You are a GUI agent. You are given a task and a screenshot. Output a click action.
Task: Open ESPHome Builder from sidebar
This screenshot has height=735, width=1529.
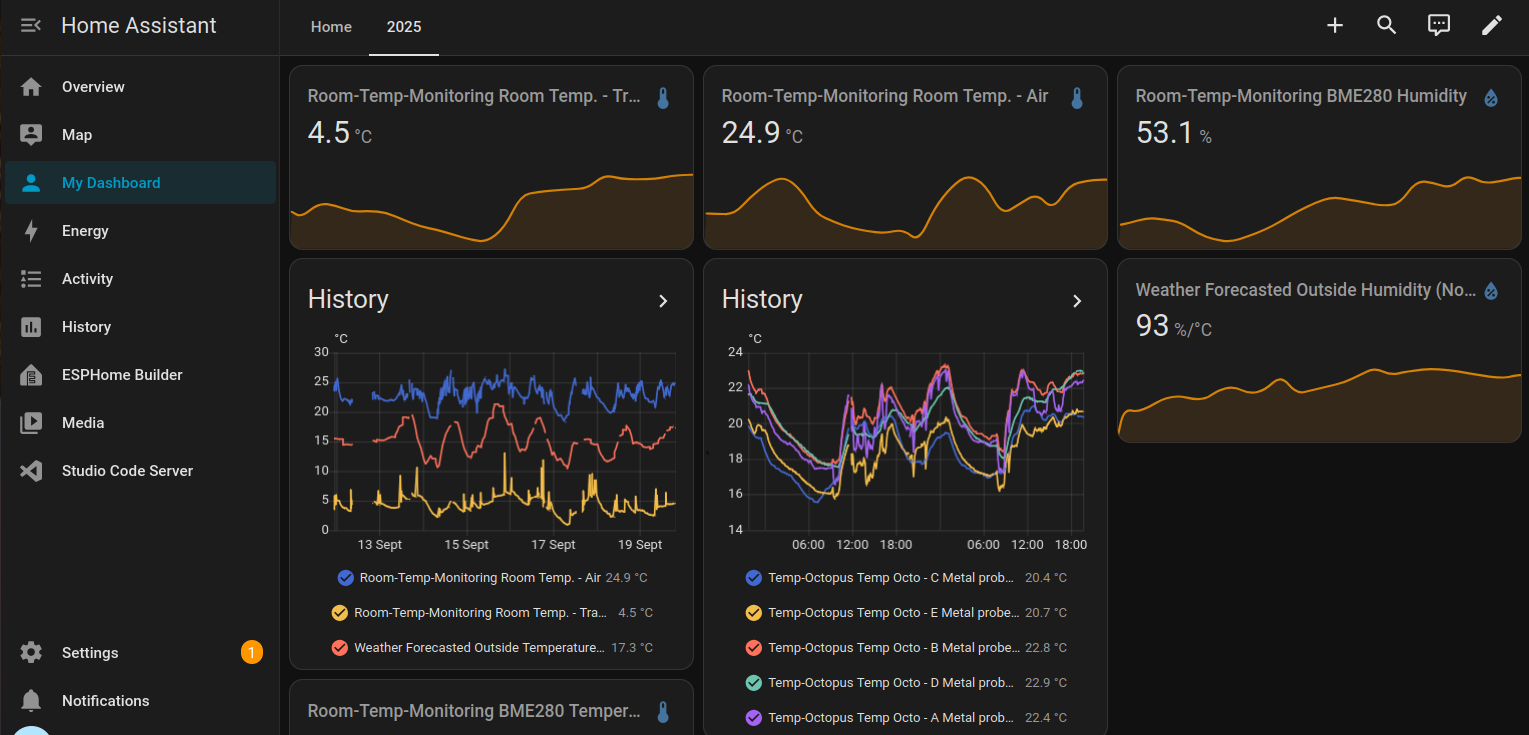(x=140, y=375)
